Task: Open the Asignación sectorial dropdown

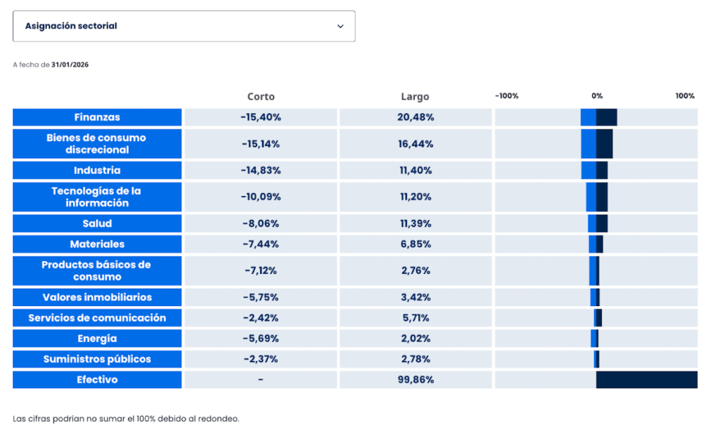Action: pos(184,26)
